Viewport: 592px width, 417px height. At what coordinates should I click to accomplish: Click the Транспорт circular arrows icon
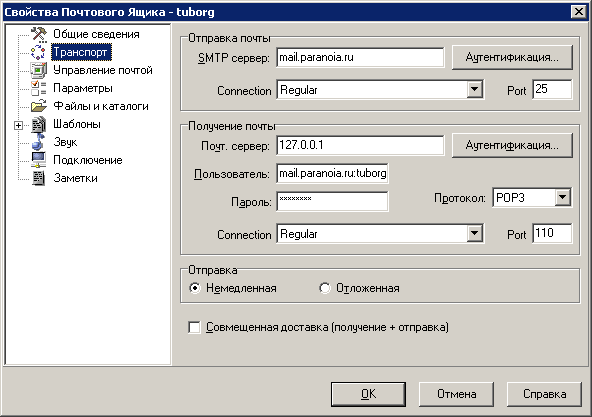click(x=38, y=52)
